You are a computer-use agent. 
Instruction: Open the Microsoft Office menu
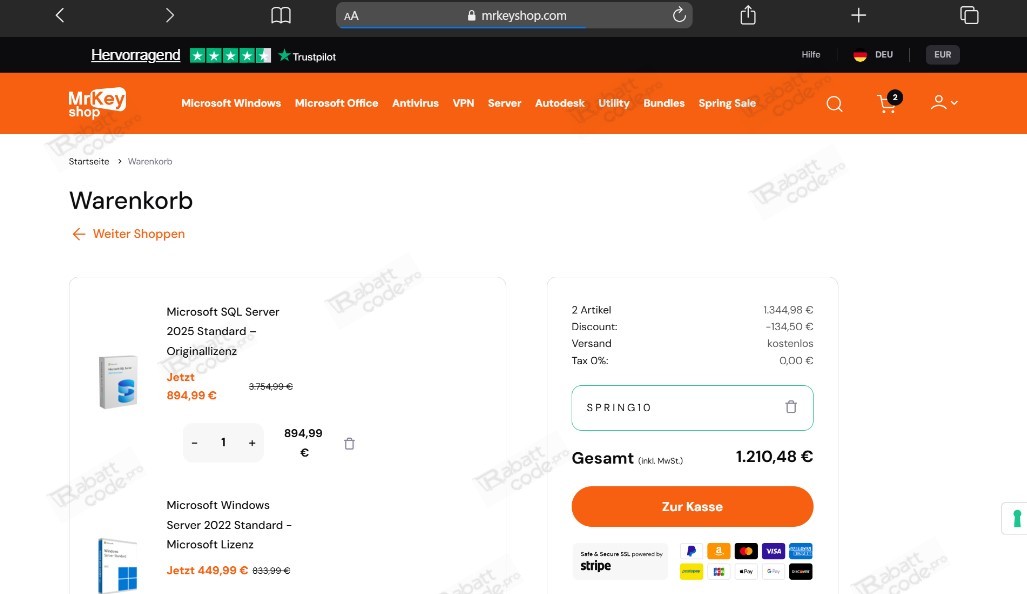tap(336, 103)
